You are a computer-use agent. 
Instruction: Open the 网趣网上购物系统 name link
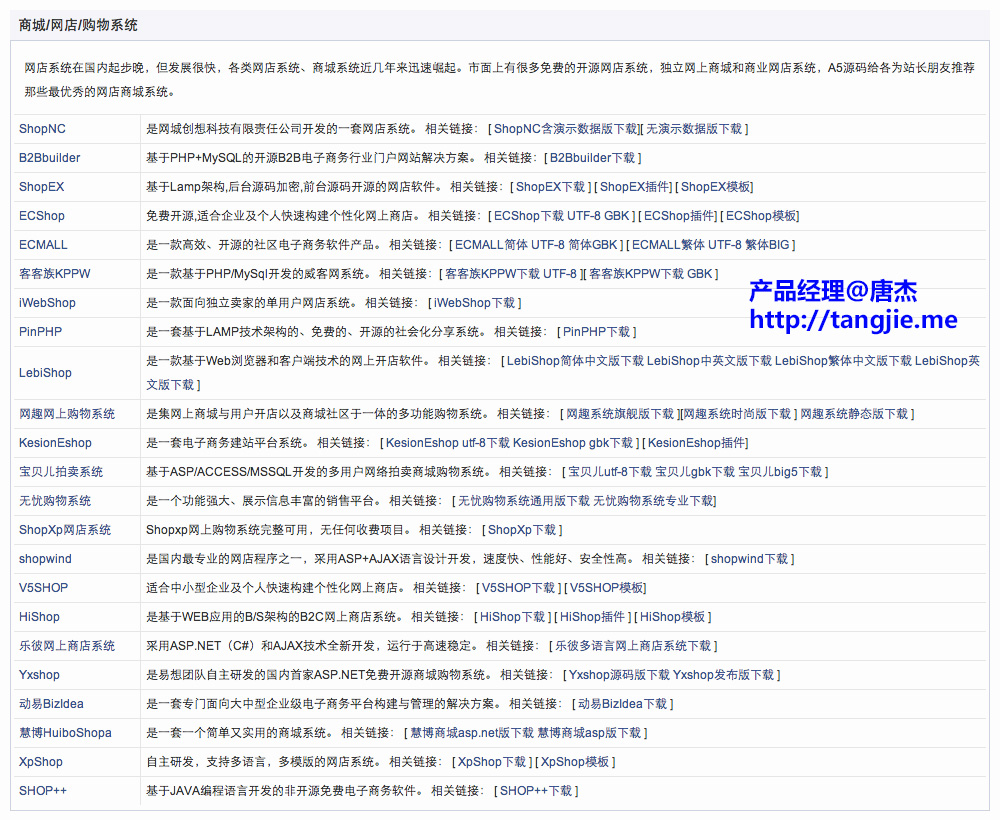tap(67, 414)
